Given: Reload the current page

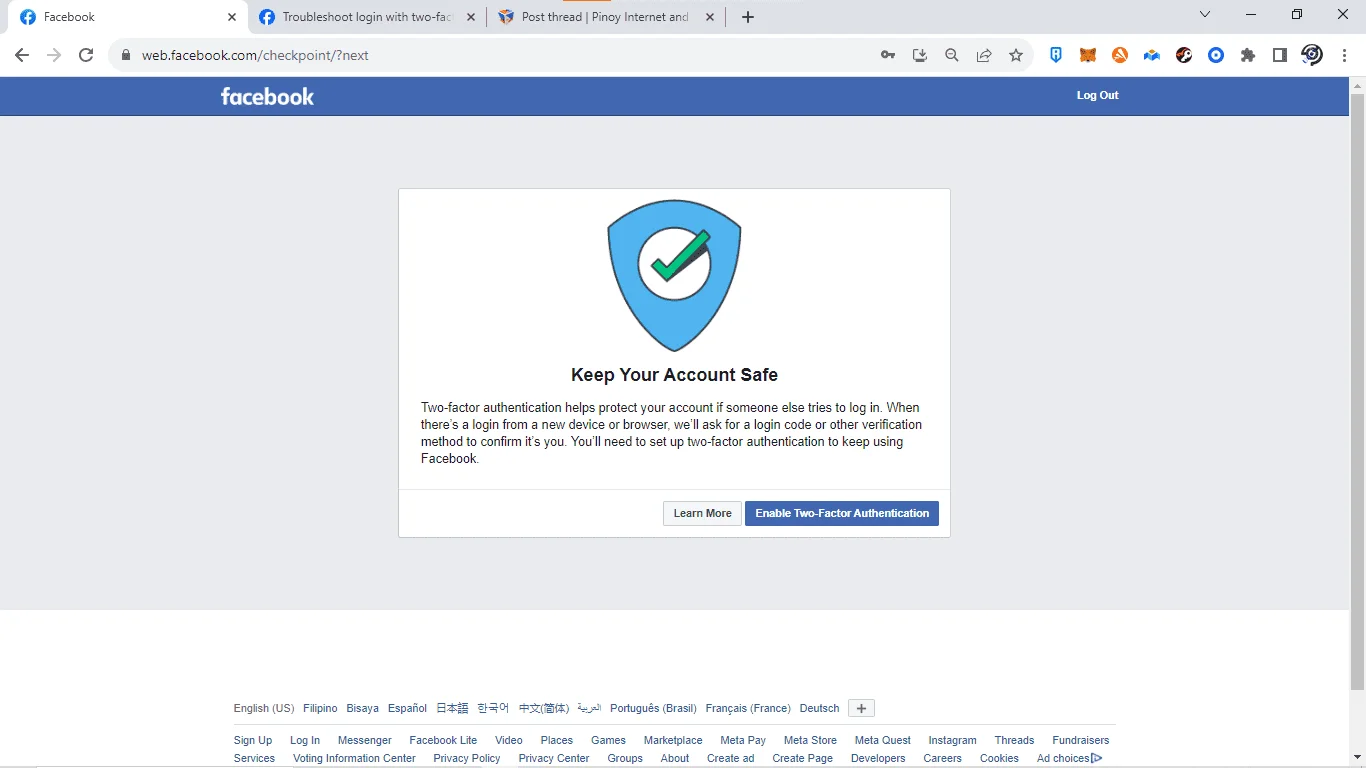Looking at the screenshot, I should click(86, 55).
